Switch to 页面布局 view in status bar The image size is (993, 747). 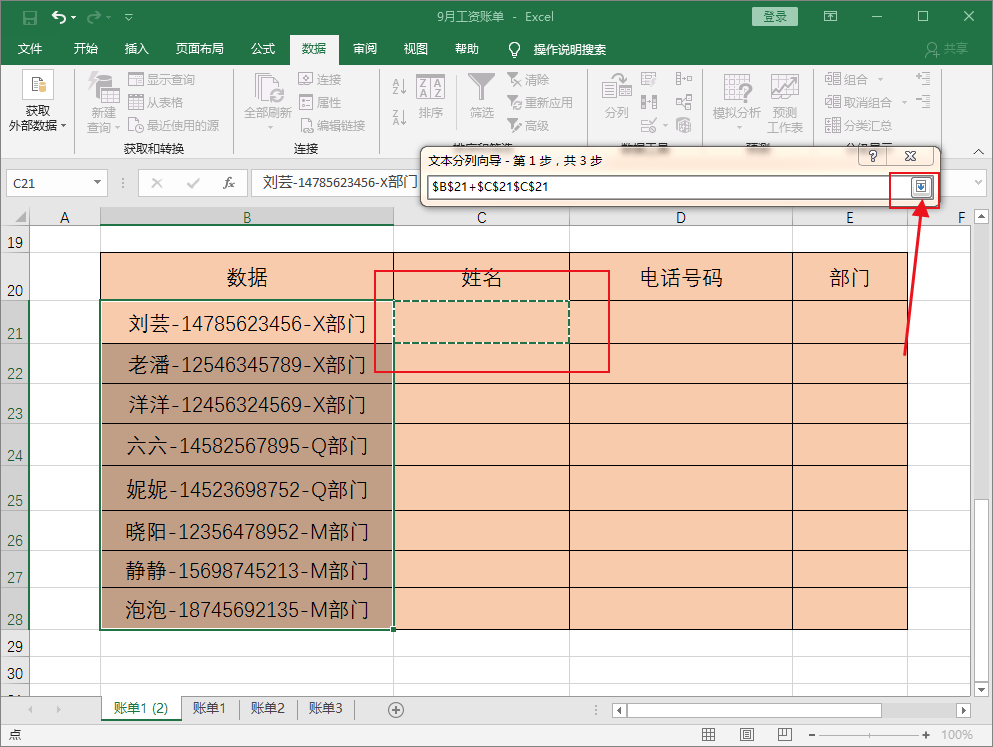(x=746, y=734)
